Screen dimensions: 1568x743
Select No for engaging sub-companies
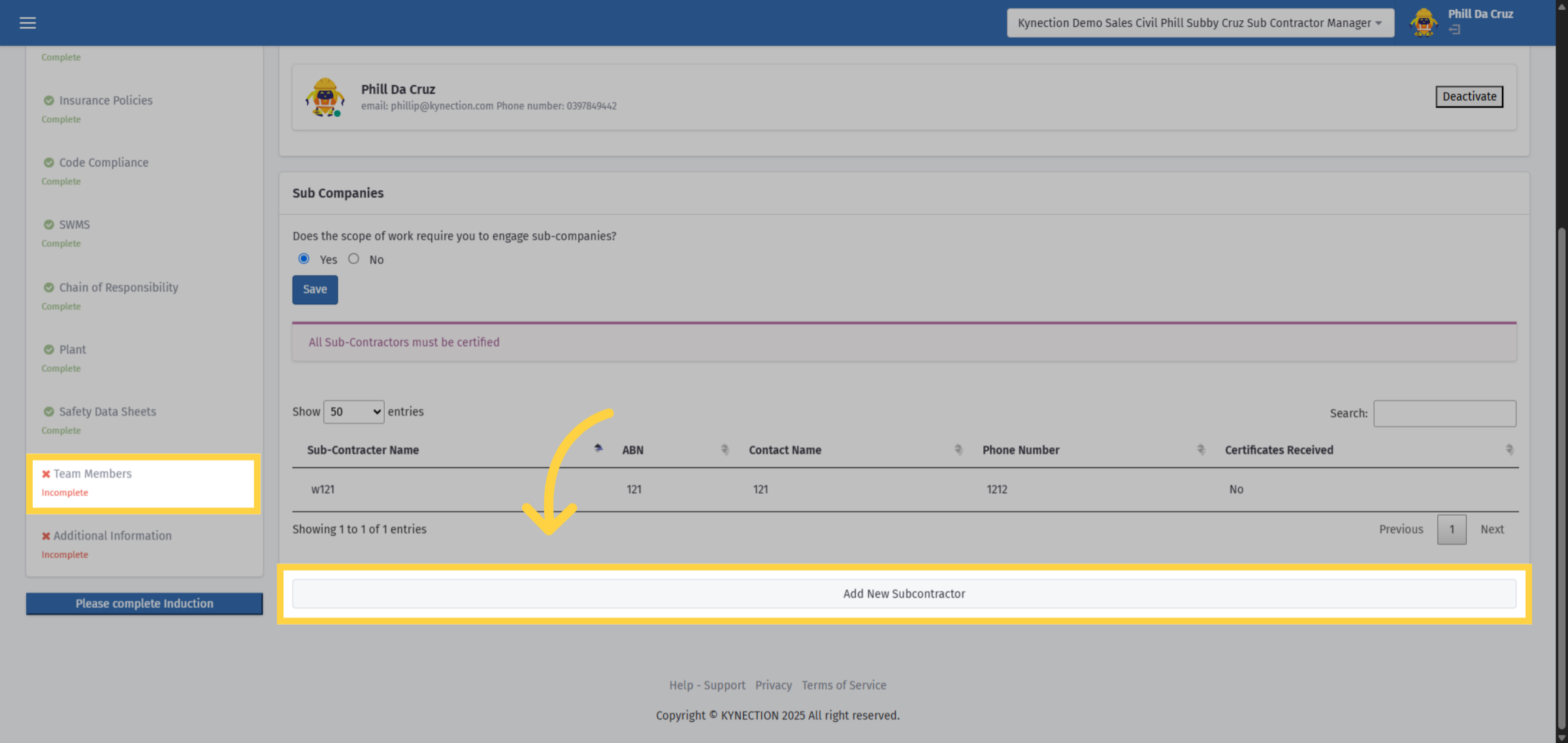click(x=353, y=259)
